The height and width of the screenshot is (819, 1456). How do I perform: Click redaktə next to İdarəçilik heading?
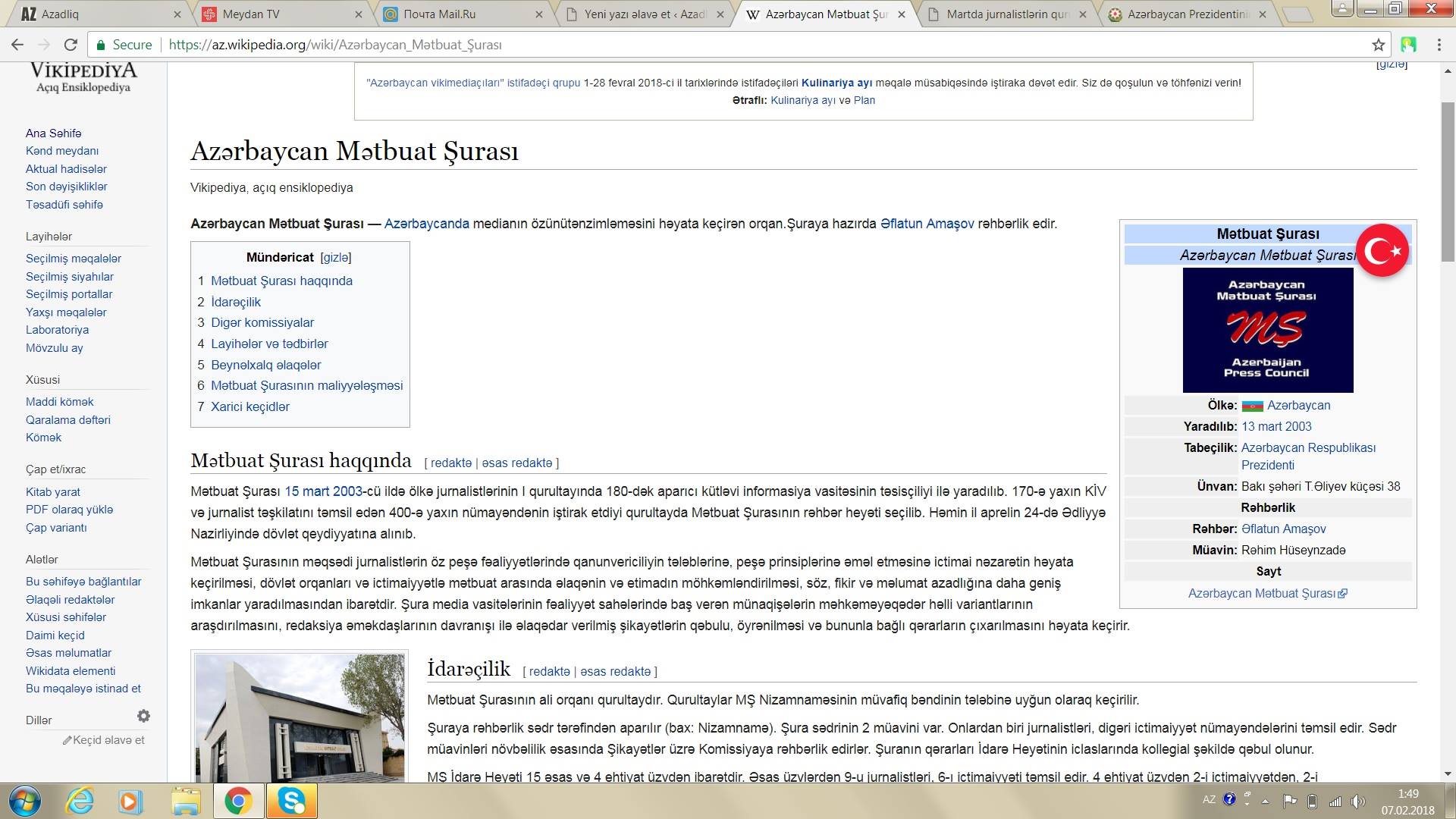point(549,672)
